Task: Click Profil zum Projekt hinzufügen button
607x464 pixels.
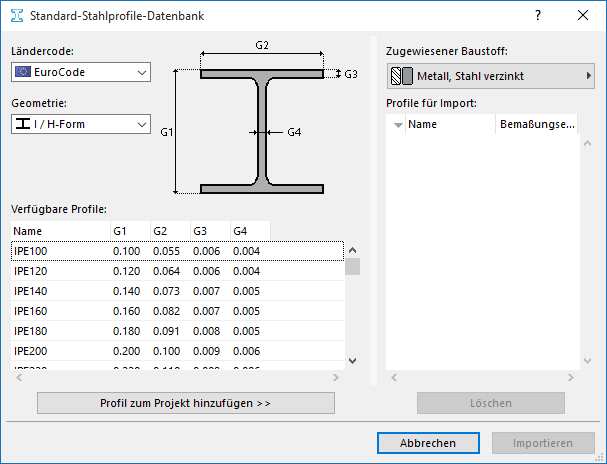Action: tap(186, 403)
